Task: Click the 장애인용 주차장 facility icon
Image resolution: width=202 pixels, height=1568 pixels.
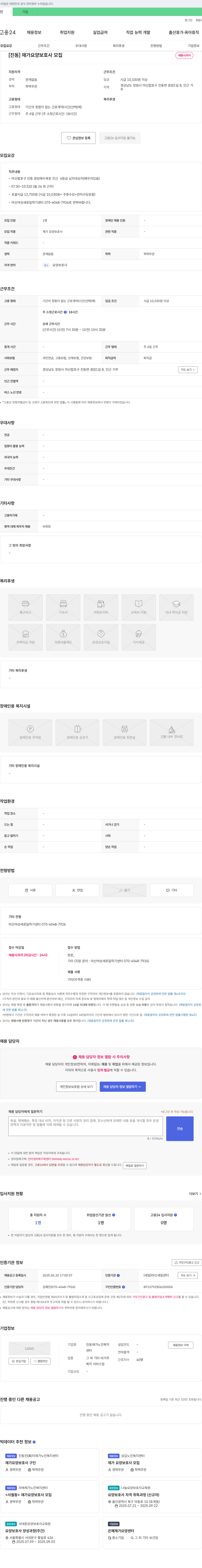Action: point(31,729)
